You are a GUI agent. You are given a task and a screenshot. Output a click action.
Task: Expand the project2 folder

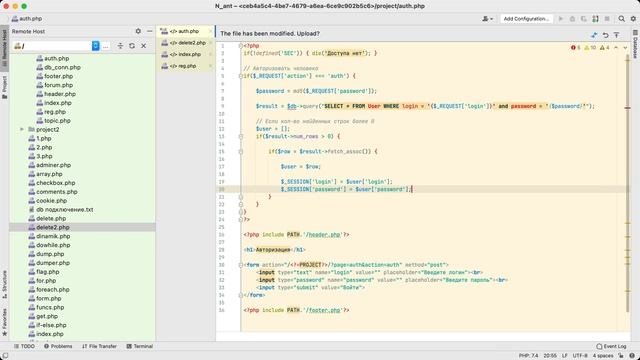[x=22, y=129]
